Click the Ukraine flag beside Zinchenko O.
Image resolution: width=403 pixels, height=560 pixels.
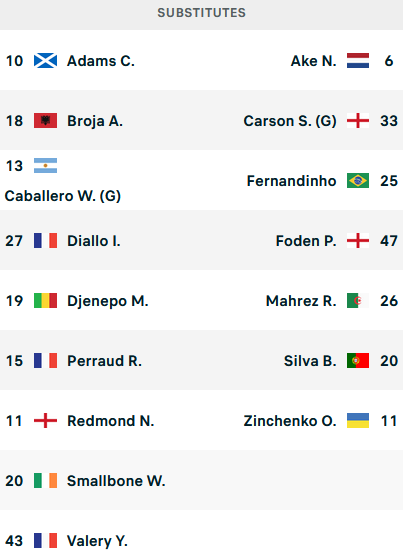358,421
